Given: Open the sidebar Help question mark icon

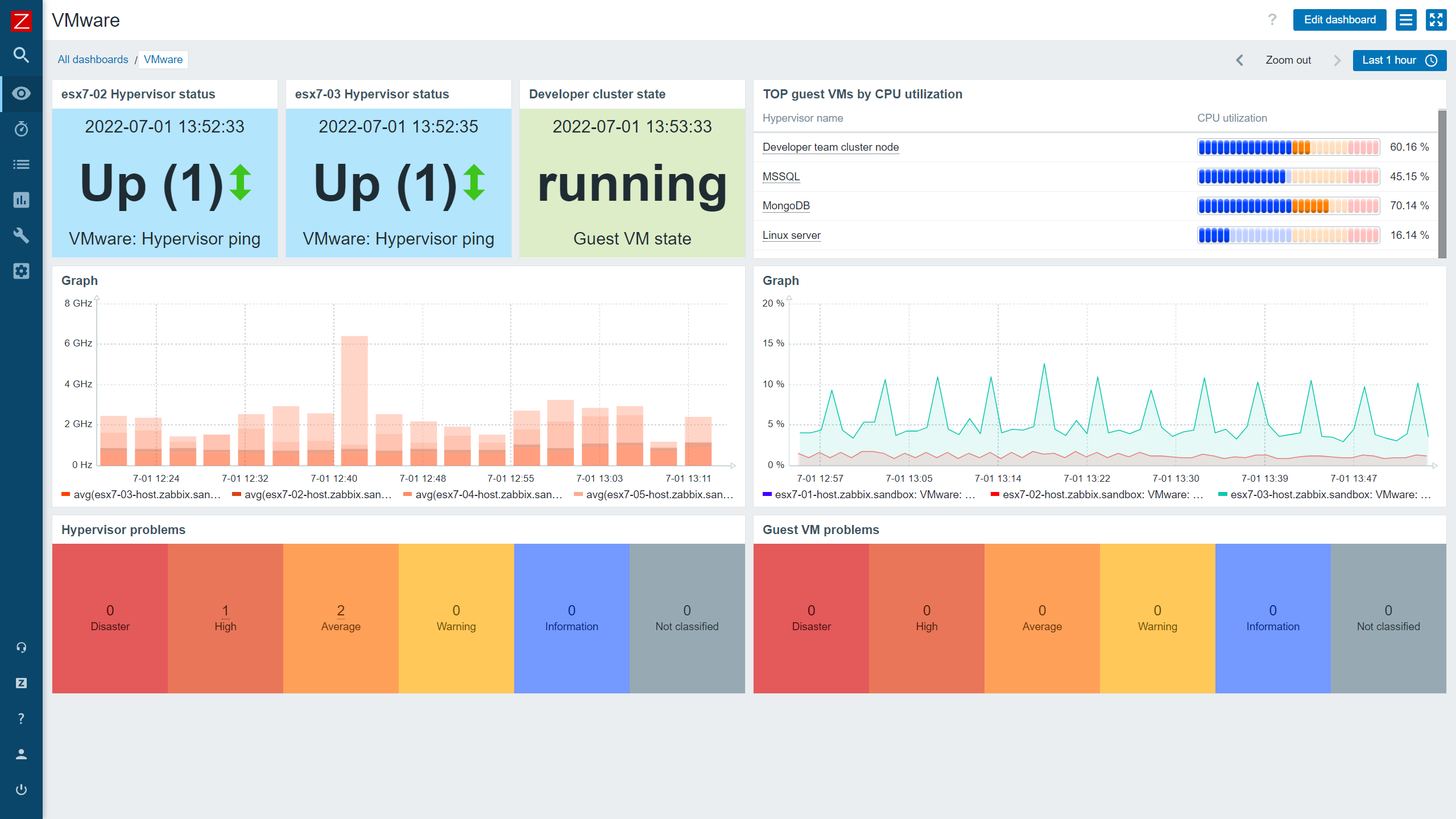Looking at the screenshot, I should pos(21,718).
